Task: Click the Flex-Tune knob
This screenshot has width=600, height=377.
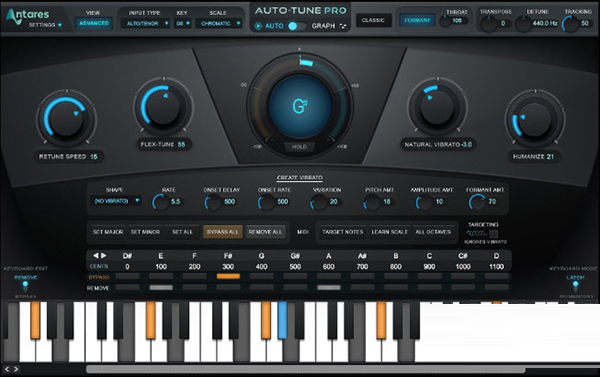Action: (x=164, y=106)
